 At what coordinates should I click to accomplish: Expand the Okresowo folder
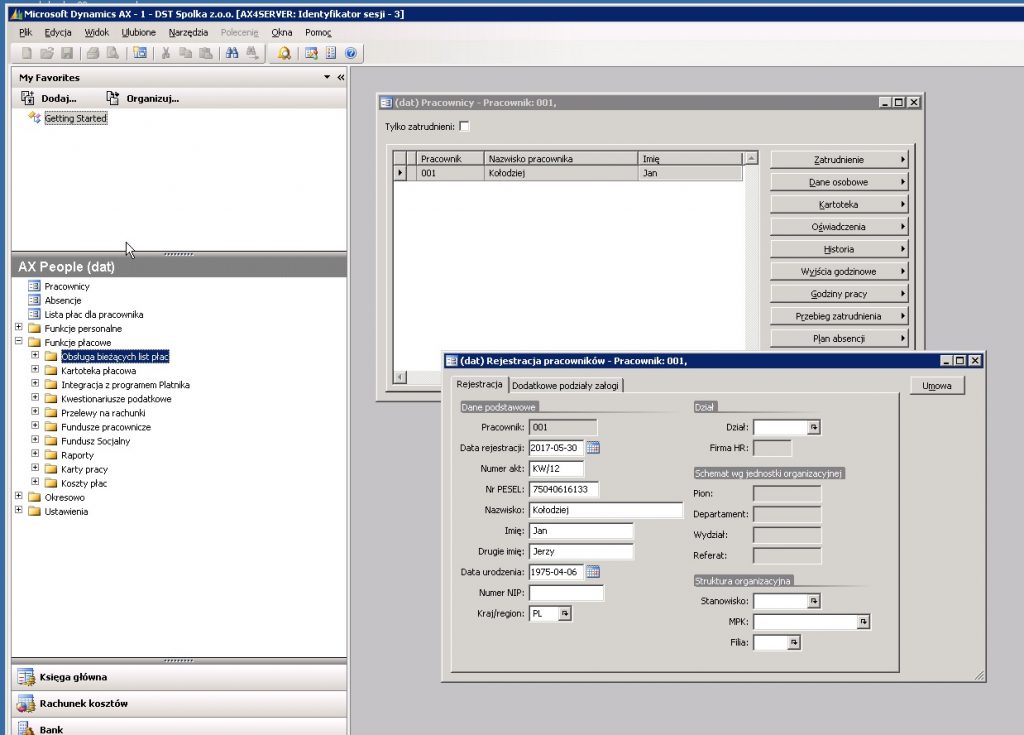pyautogui.click(x=18, y=497)
